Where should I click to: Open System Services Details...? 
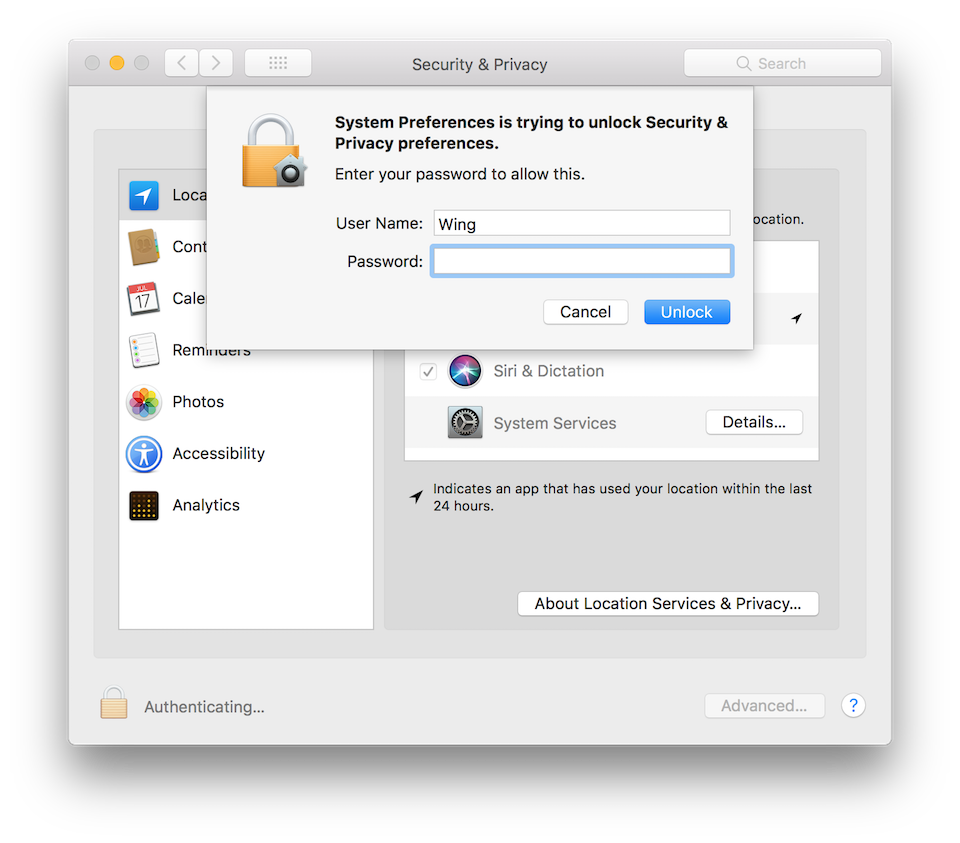(x=754, y=422)
